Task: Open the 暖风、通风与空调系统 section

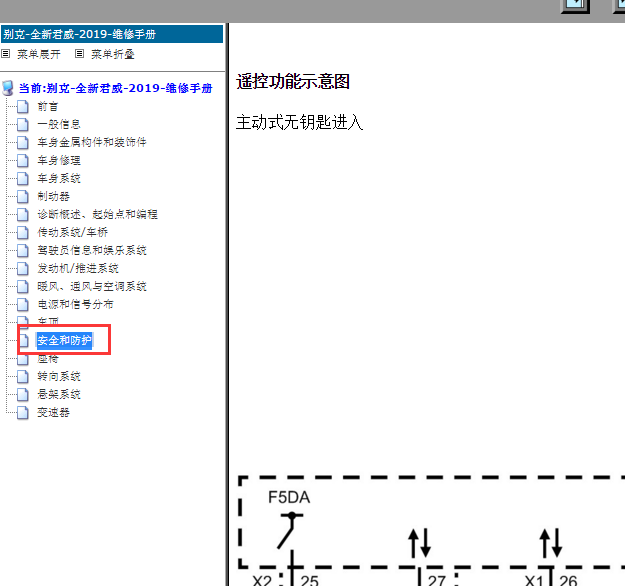Action: pos(92,286)
